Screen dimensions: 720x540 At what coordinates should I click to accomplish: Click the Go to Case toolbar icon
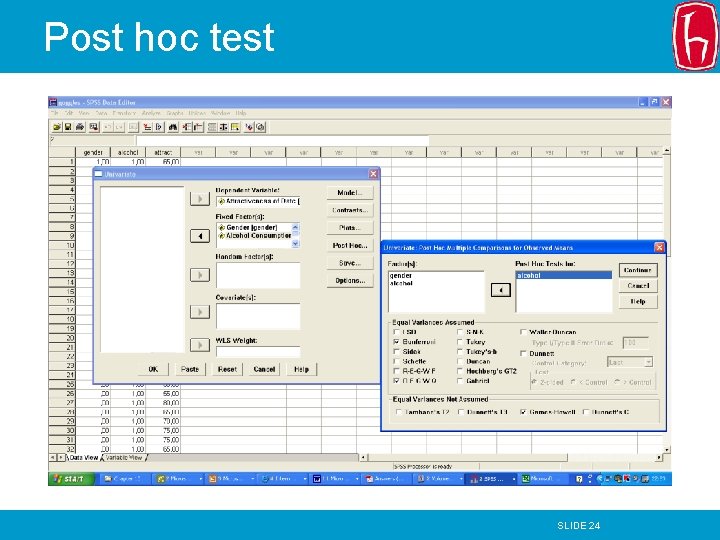(x=147, y=127)
